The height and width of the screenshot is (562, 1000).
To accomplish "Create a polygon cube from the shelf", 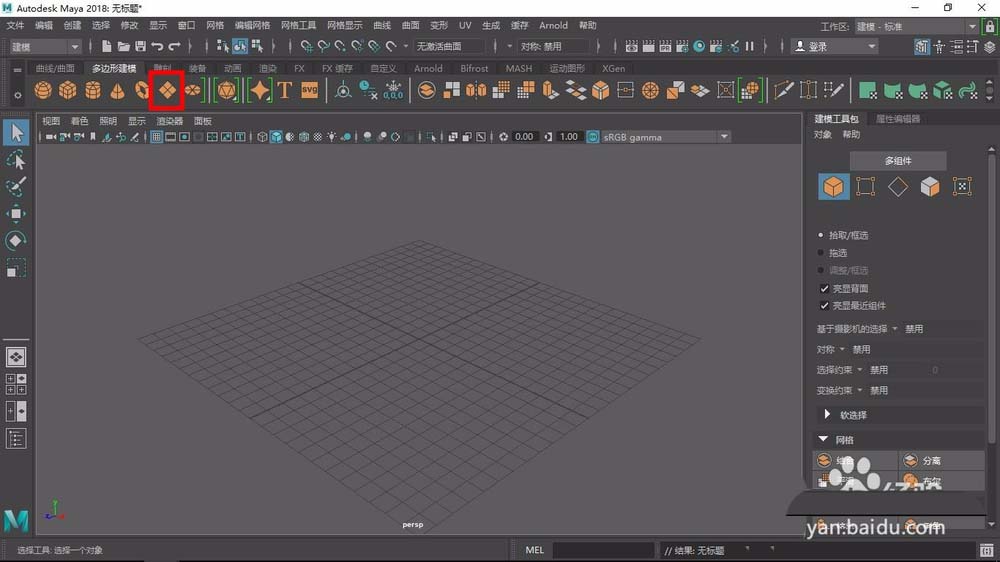I will [x=68, y=90].
